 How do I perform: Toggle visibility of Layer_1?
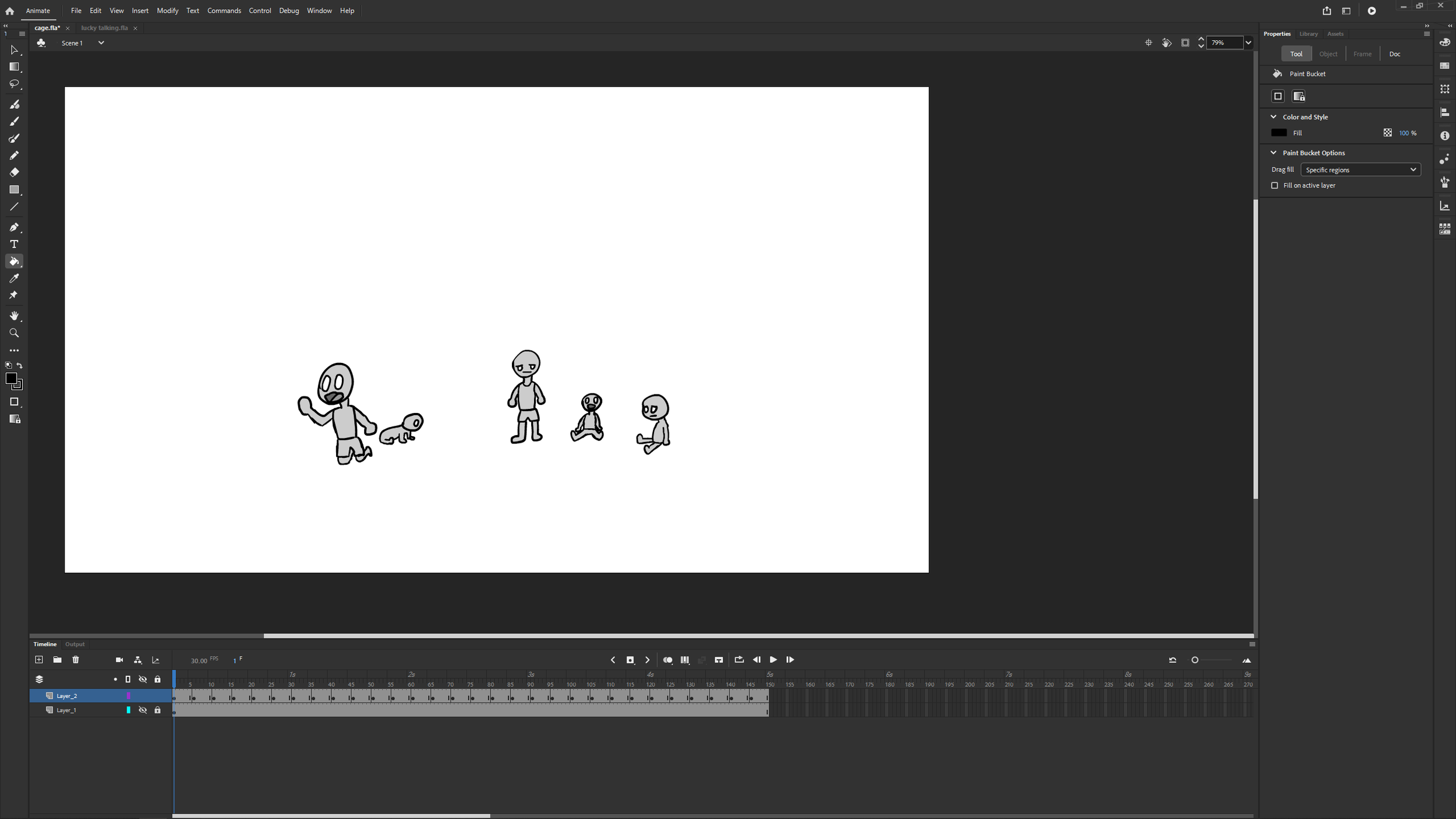click(143, 710)
